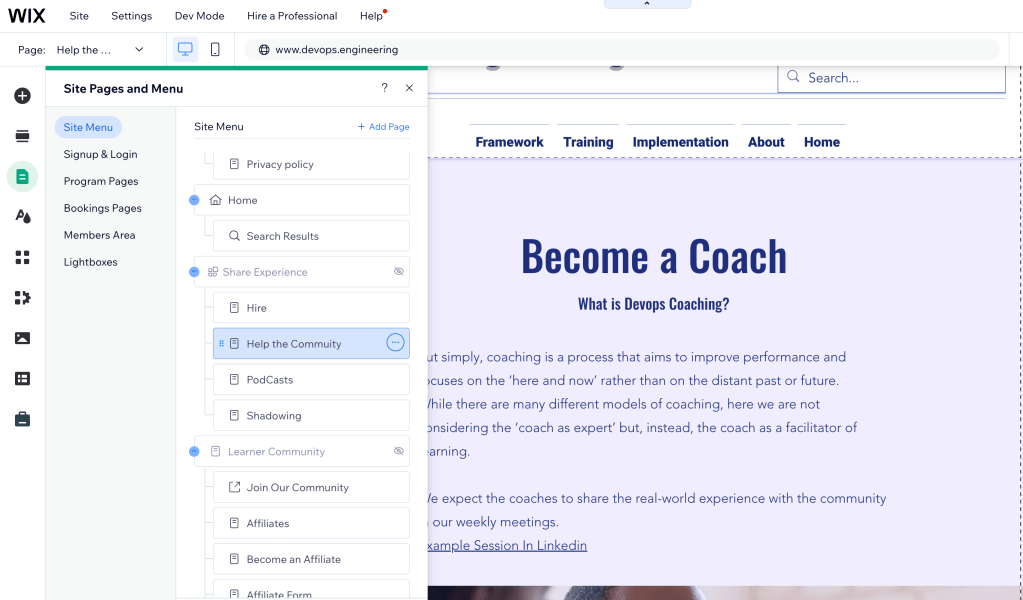Click the page icon of the Hire row
Screen dimensions: 1023x600
(x=234, y=307)
